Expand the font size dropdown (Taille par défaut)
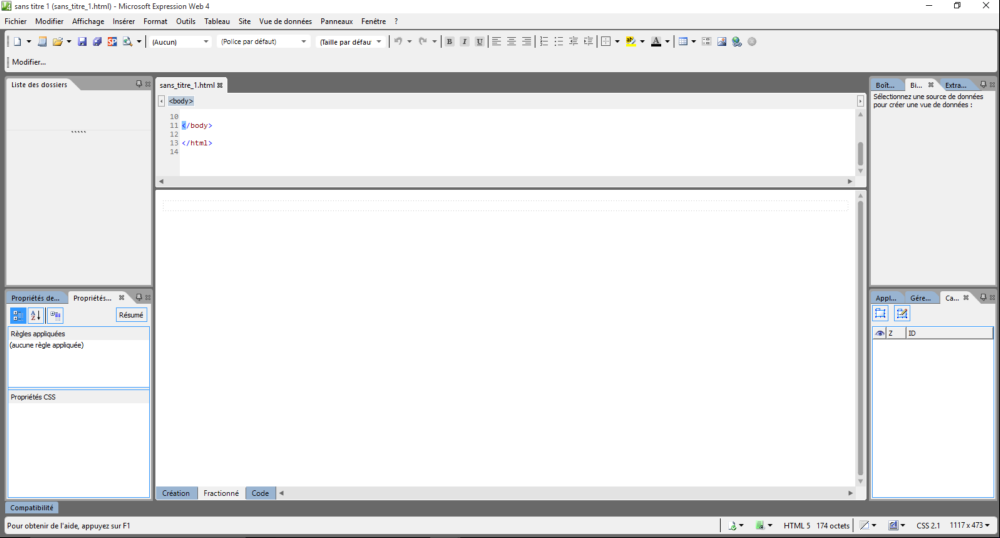Image resolution: width=1000 pixels, height=538 pixels. 350,42
